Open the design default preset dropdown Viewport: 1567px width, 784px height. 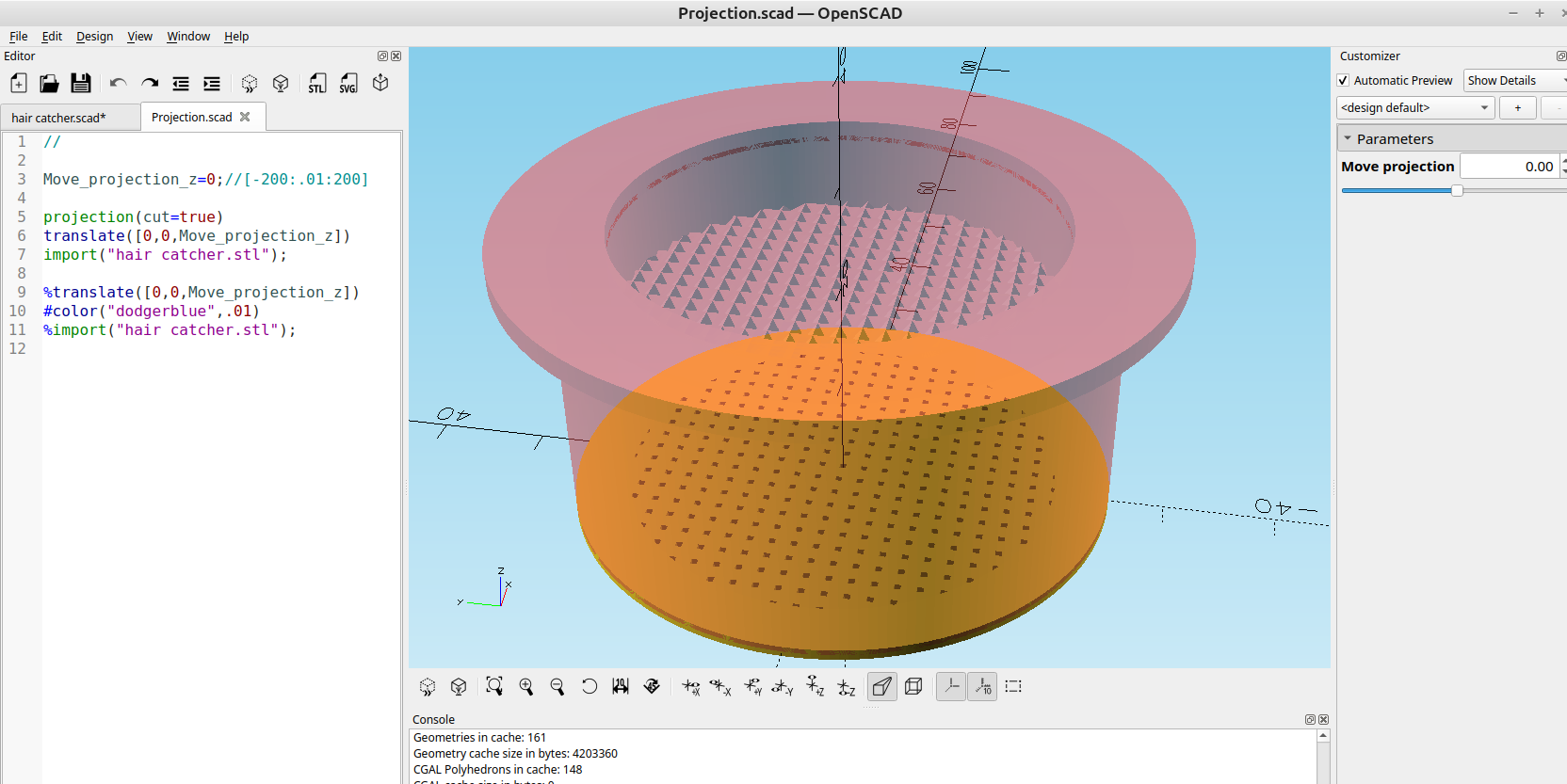(x=1414, y=108)
